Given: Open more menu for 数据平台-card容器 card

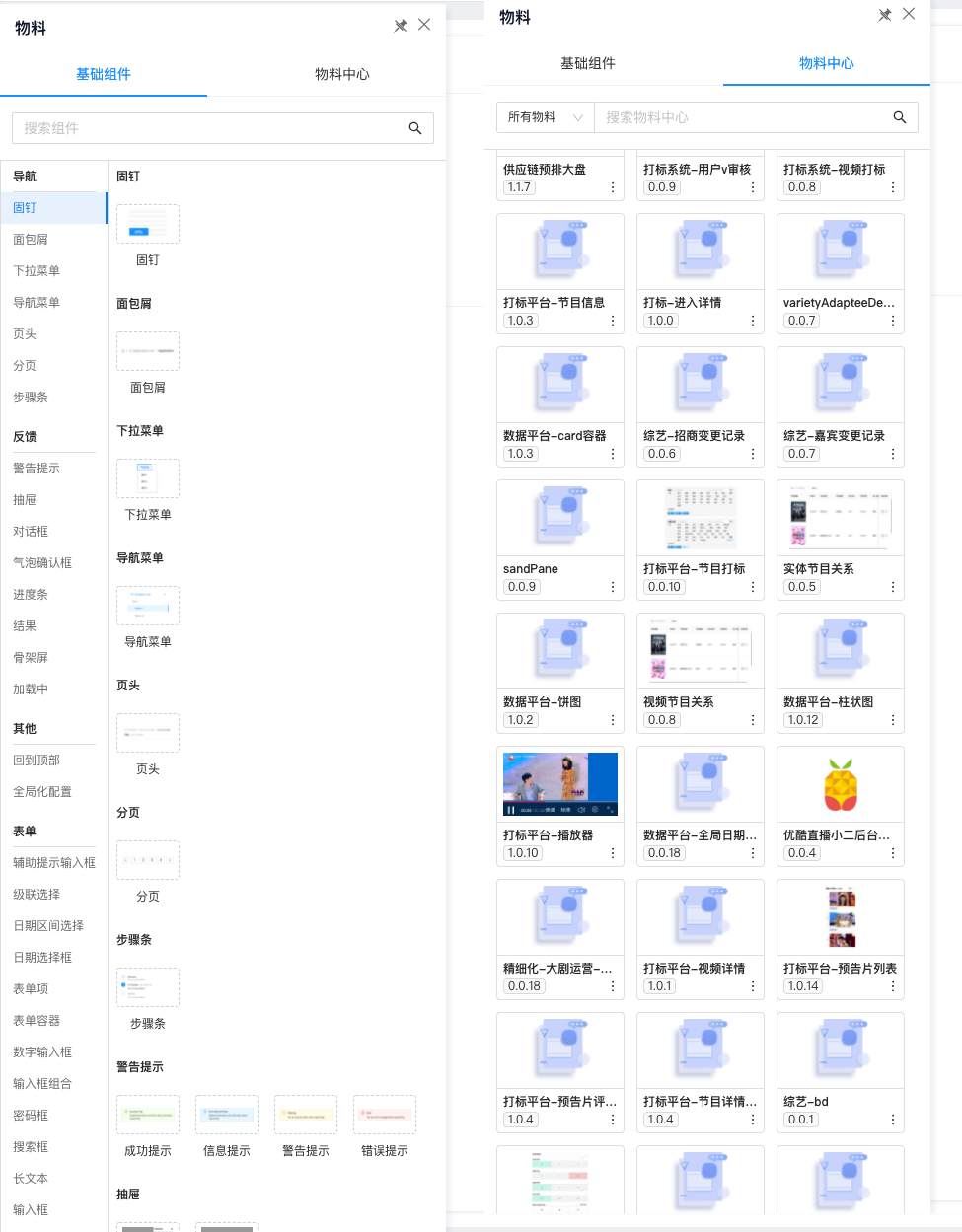Looking at the screenshot, I should coord(613,454).
